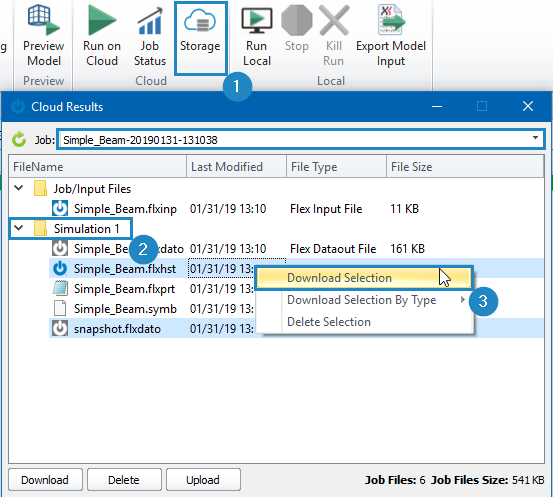Image resolution: width=553 pixels, height=497 pixels.
Task: Click the Stop octagon icon
Action: pyautogui.click(x=297, y=20)
